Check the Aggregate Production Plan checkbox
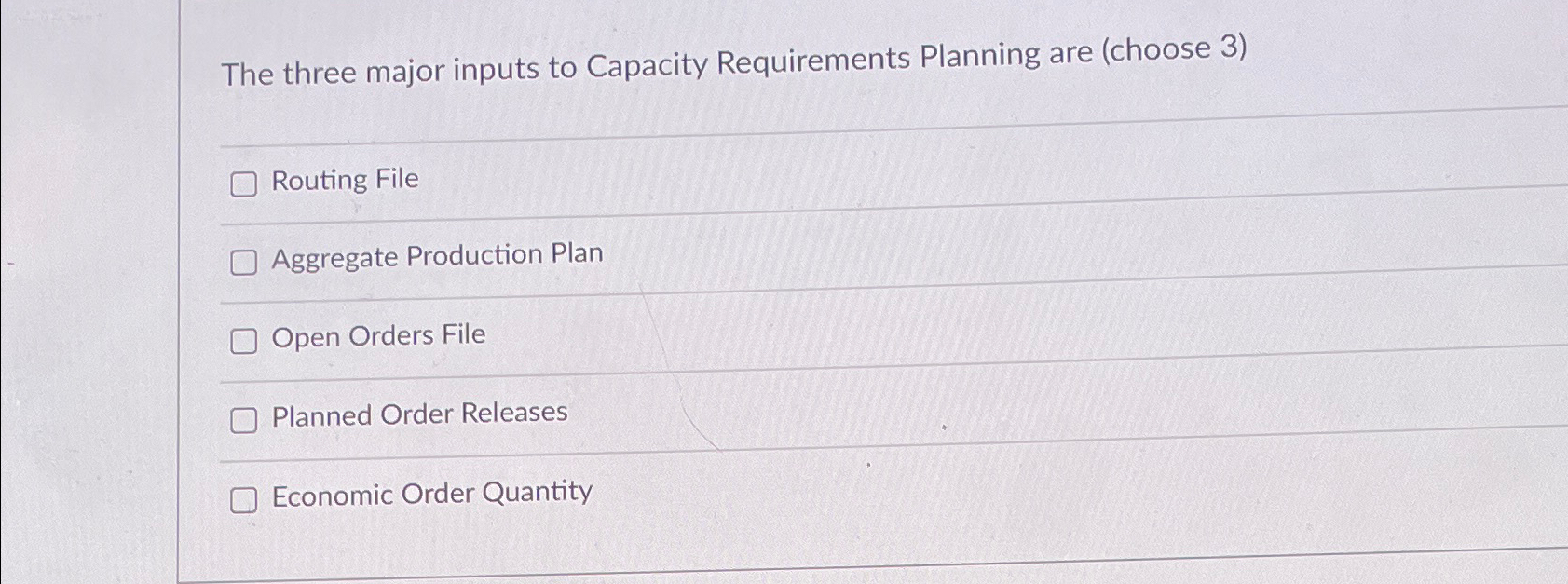This screenshot has width=1568, height=584. 244,264
